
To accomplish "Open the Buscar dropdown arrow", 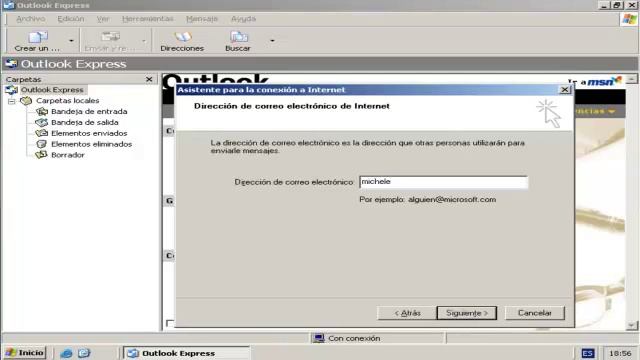I will coord(272,41).
